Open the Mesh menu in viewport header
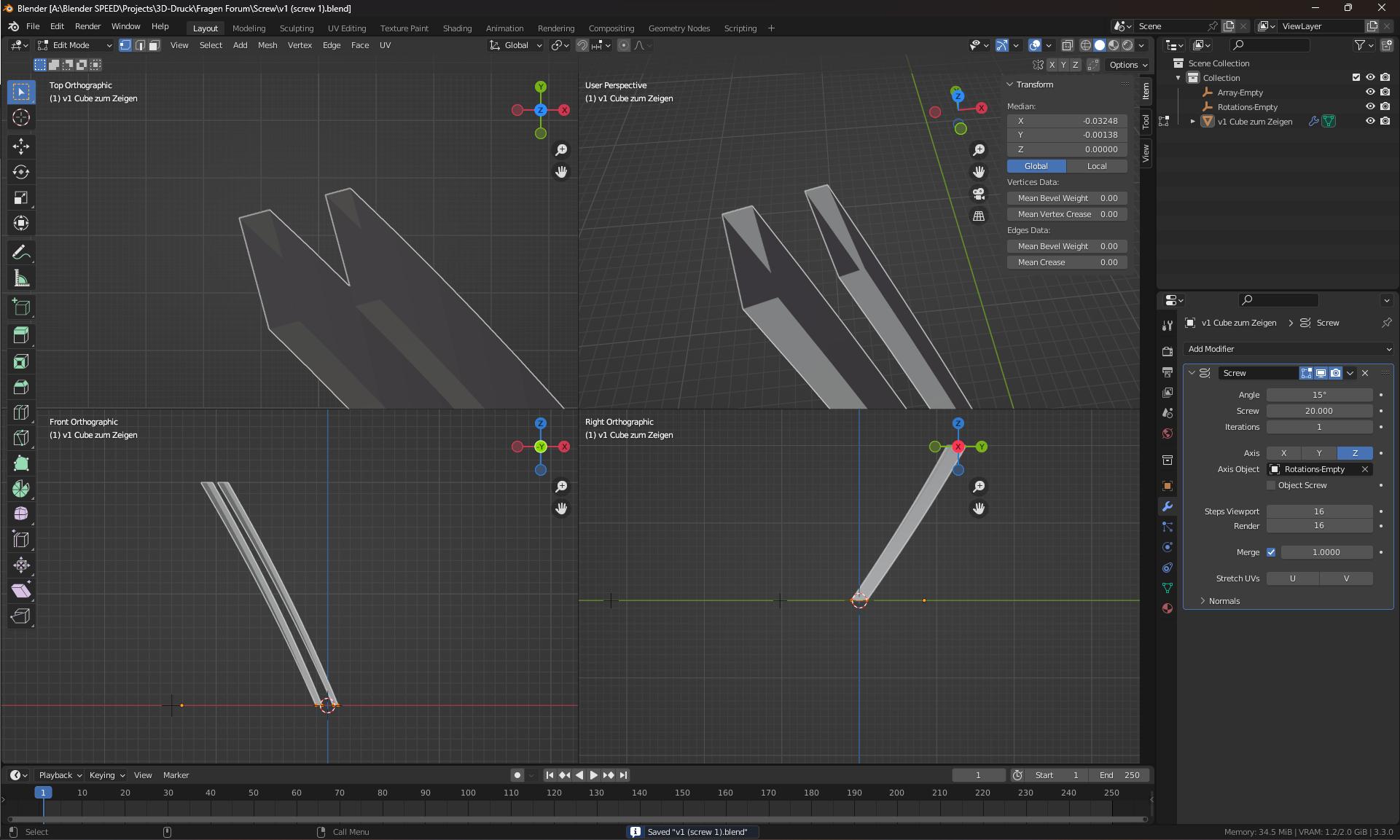 pyautogui.click(x=267, y=45)
